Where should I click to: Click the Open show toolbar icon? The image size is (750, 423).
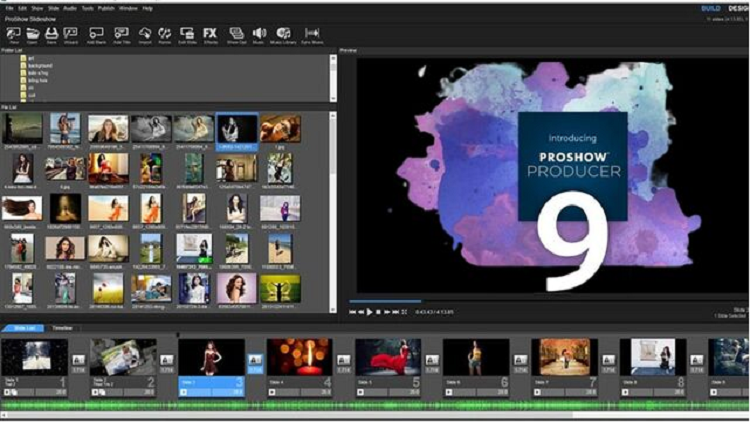pos(32,35)
